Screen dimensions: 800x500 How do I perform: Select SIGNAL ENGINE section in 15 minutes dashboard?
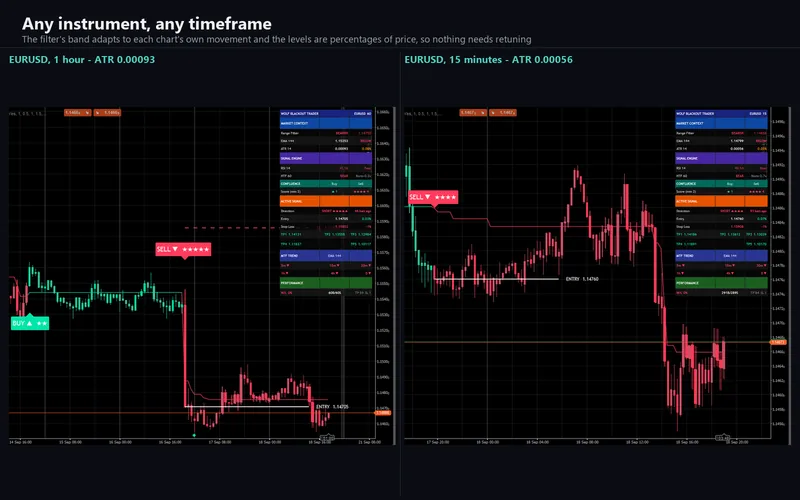[x=721, y=158]
